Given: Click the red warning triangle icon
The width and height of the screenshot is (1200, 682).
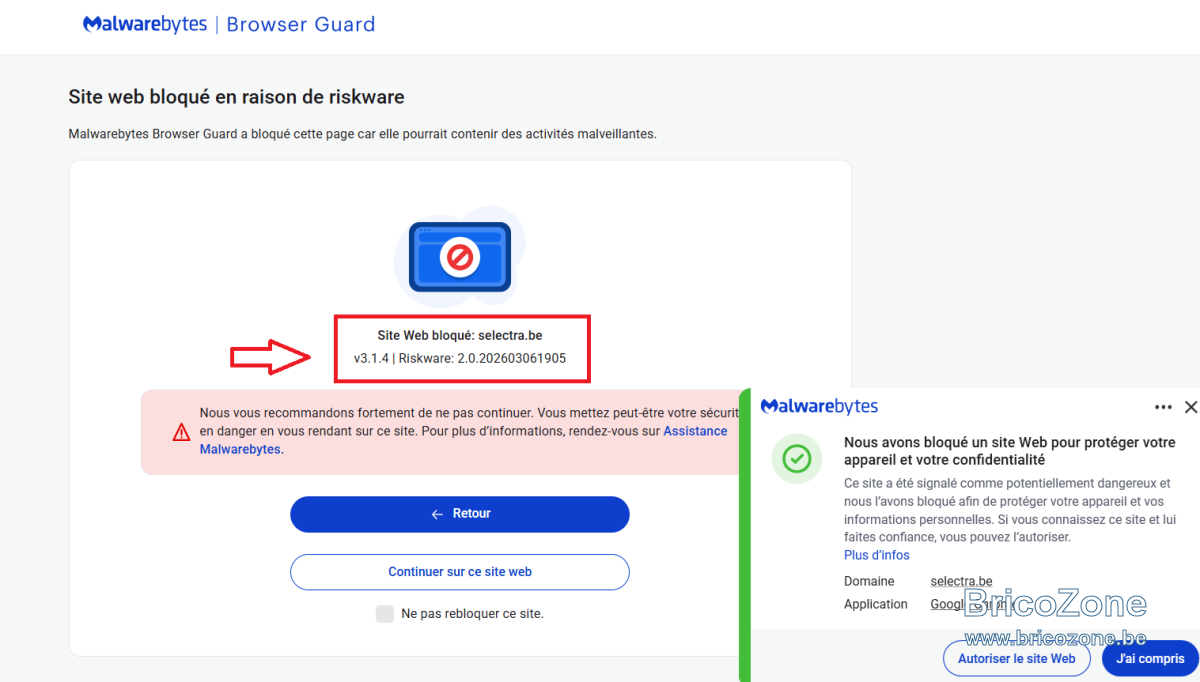Looking at the screenshot, I should (x=181, y=433).
